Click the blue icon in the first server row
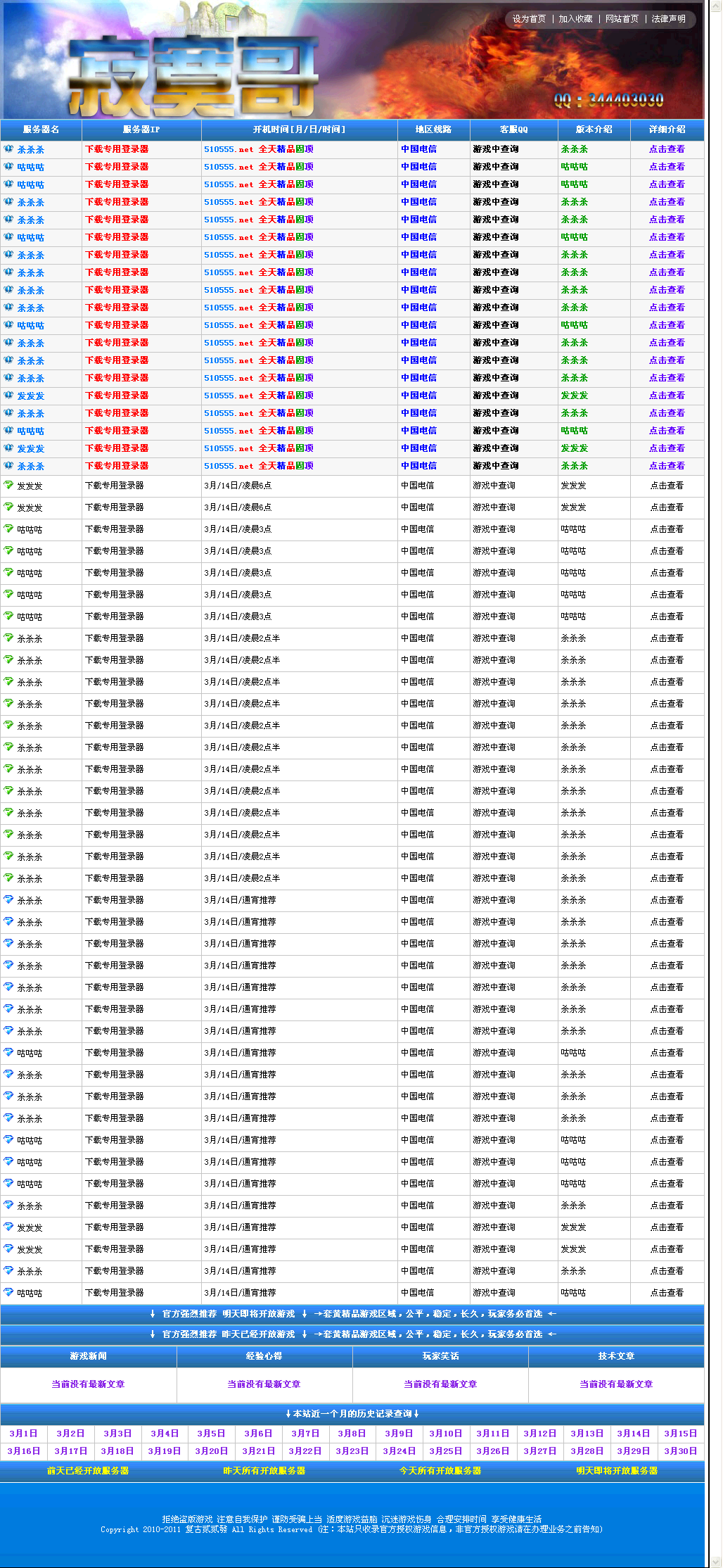Viewport: 723px width, 1568px height. click(8, 149)
